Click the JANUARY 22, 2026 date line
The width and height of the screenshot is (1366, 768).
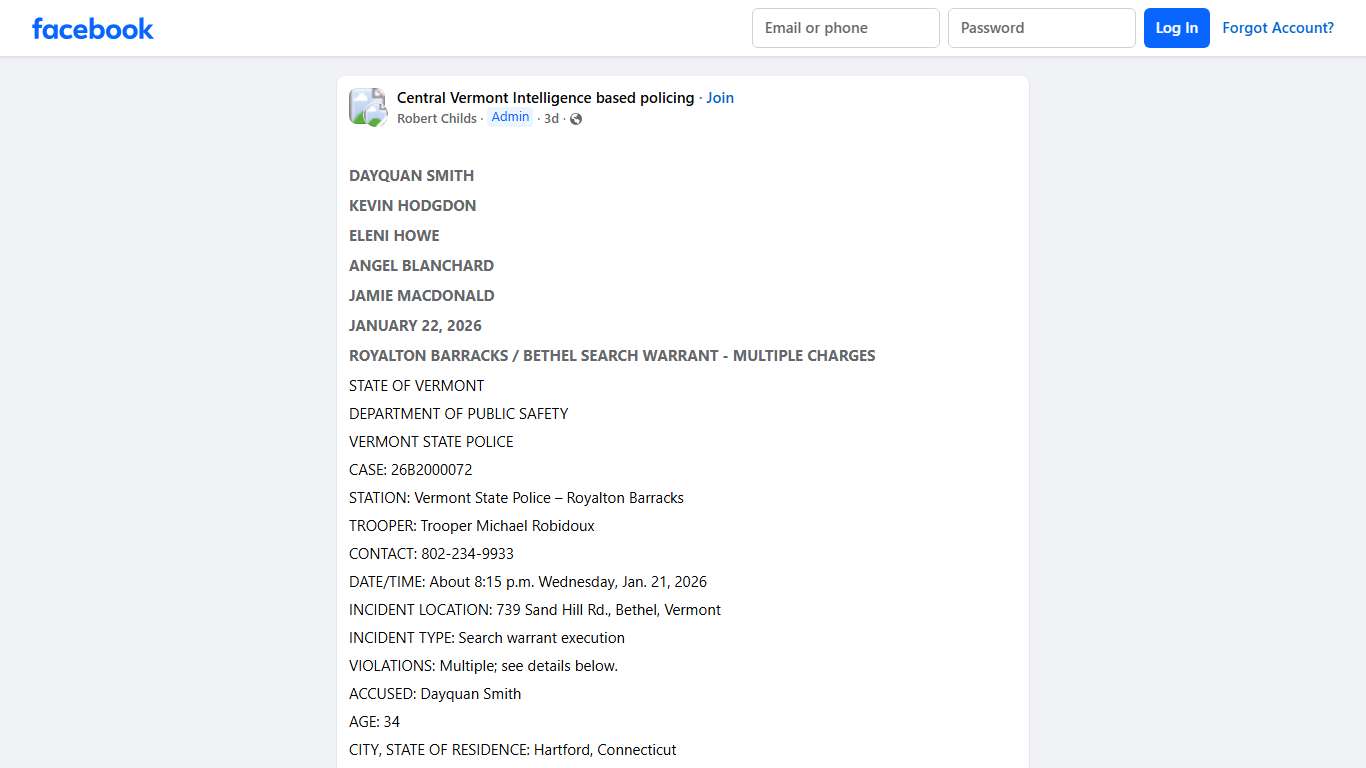[x=415, y=325]
